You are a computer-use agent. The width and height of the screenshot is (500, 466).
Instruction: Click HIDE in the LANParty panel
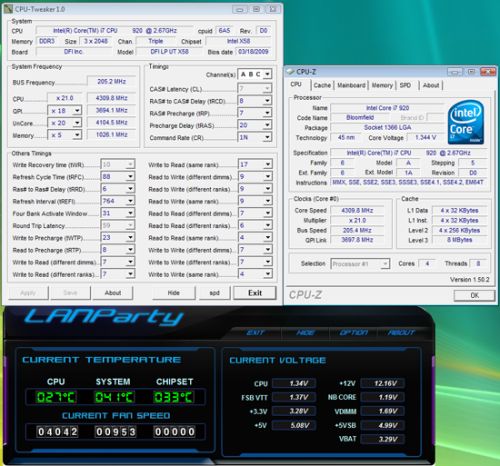tap(305, 332)
